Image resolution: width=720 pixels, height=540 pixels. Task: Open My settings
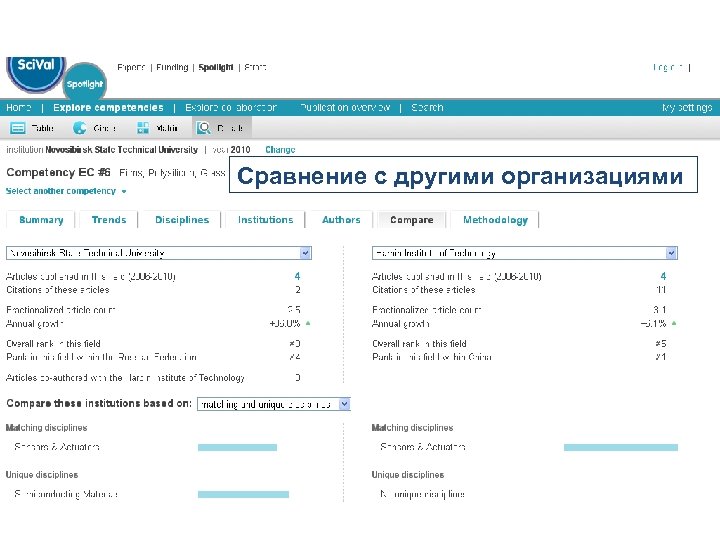point(687,107)
